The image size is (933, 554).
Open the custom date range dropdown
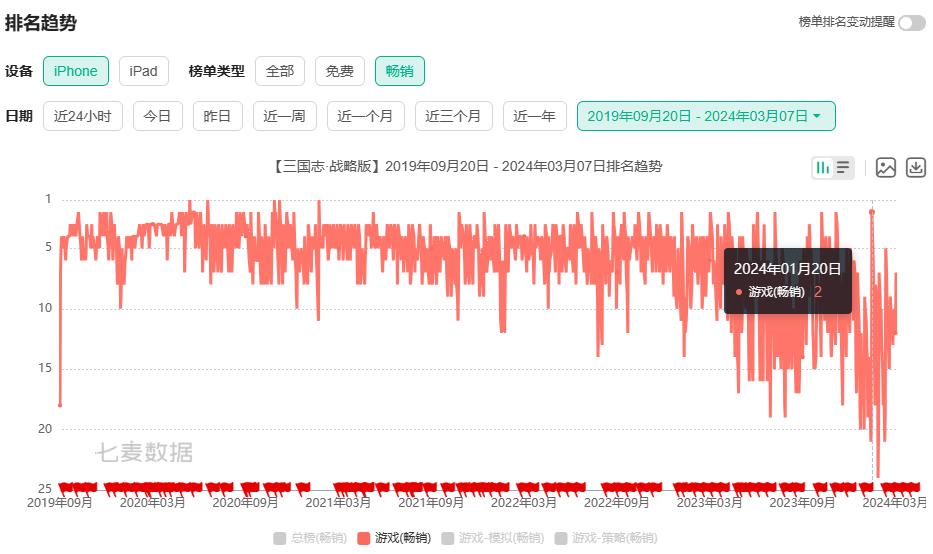(x=705, y=116)
